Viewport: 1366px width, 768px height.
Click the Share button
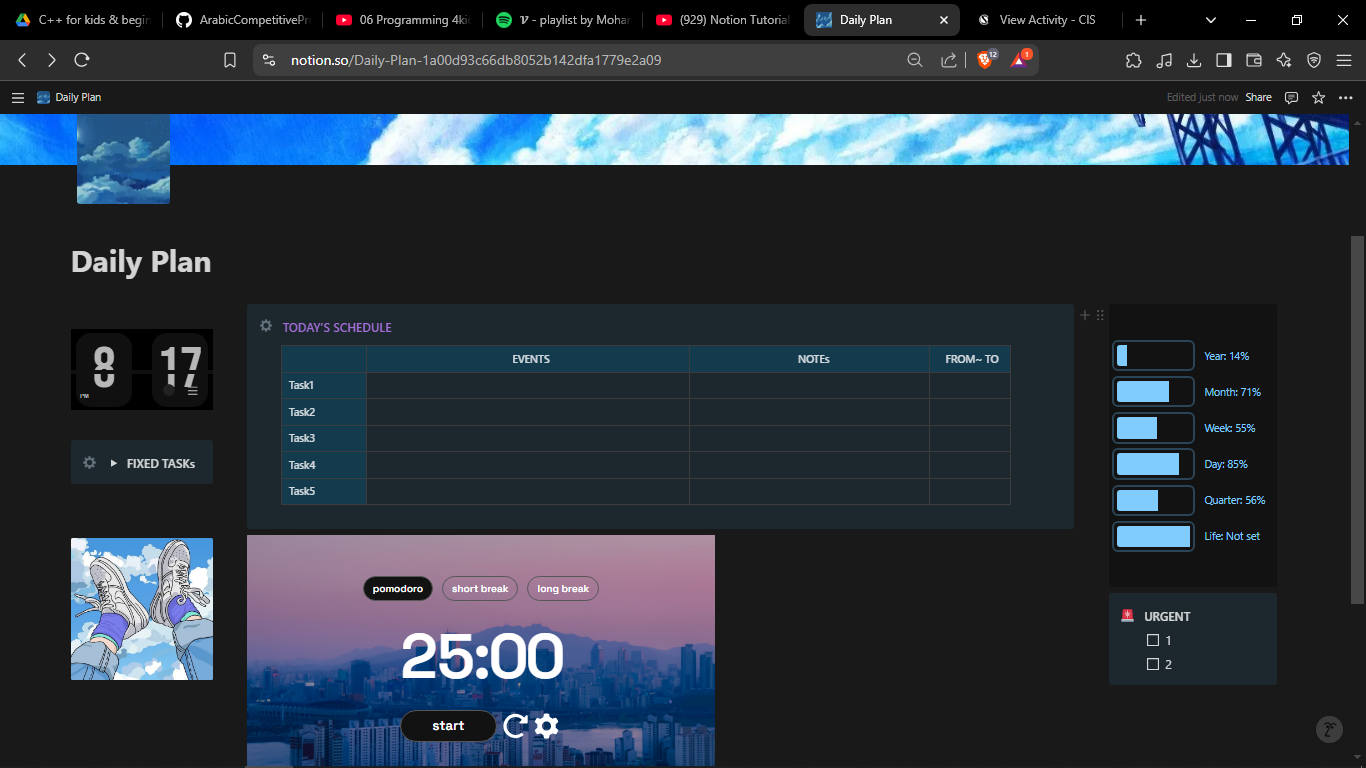tap(1258, 97)
